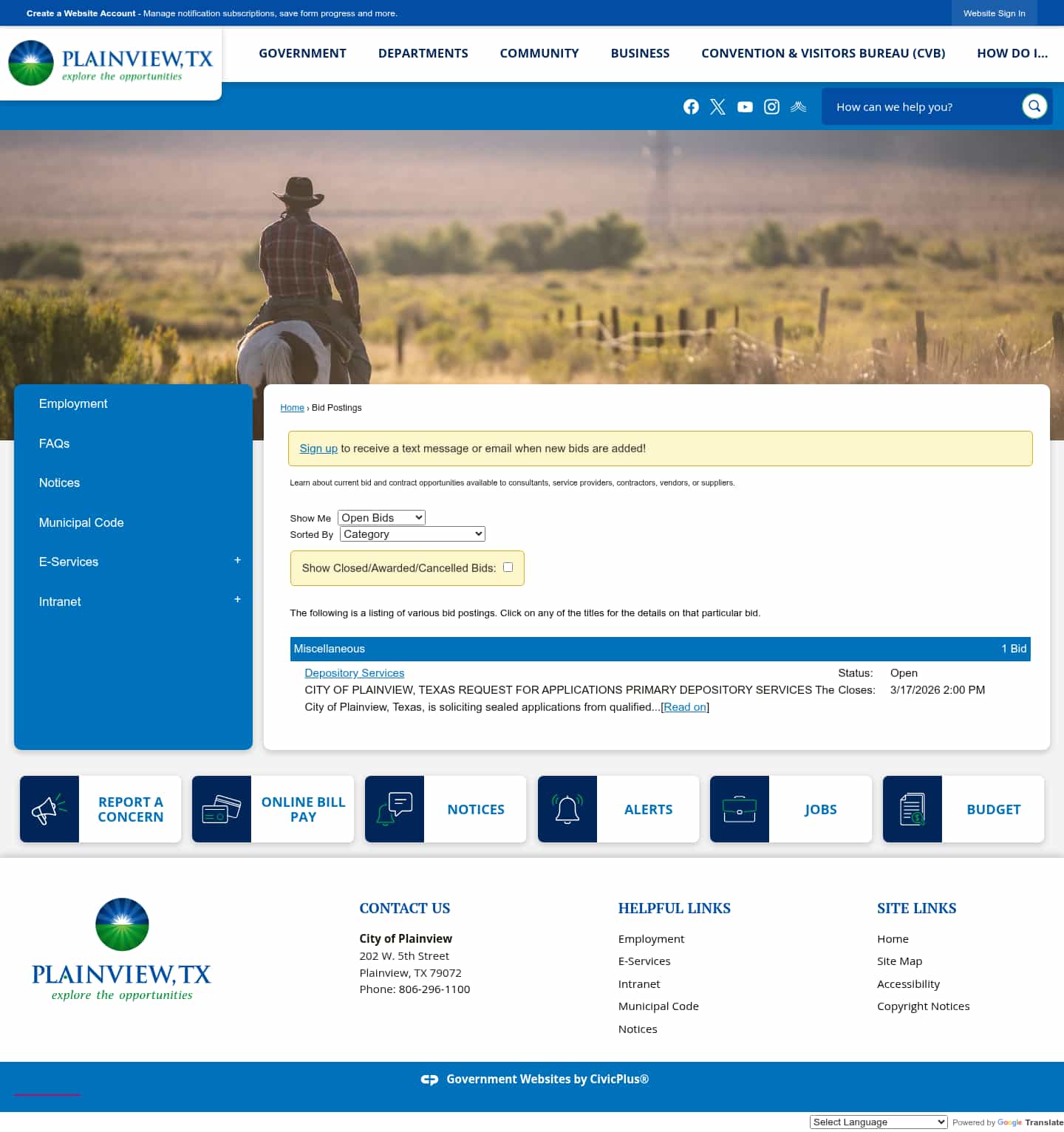This screenshot has width=1064, height=1132.
Task: Open the YouTube channel icon
Action: pyautogui.click(x=744, y=106)
